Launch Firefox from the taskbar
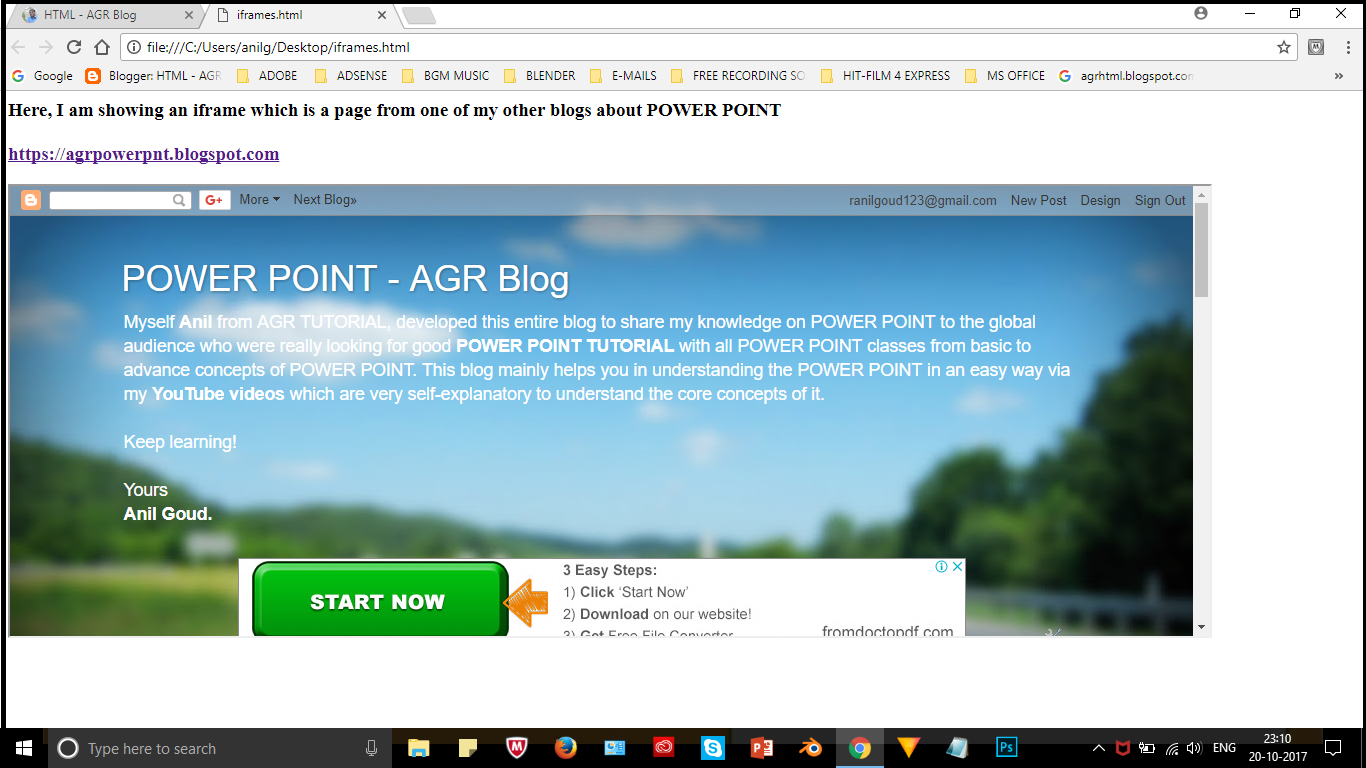Screen dimensions: 1366x768 (x=565, y=748)
